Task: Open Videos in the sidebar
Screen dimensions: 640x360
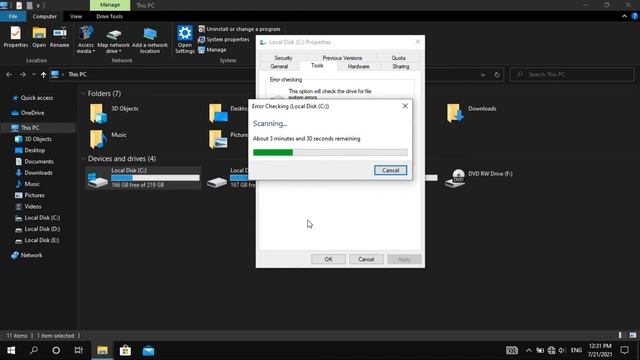Action: 29,207
